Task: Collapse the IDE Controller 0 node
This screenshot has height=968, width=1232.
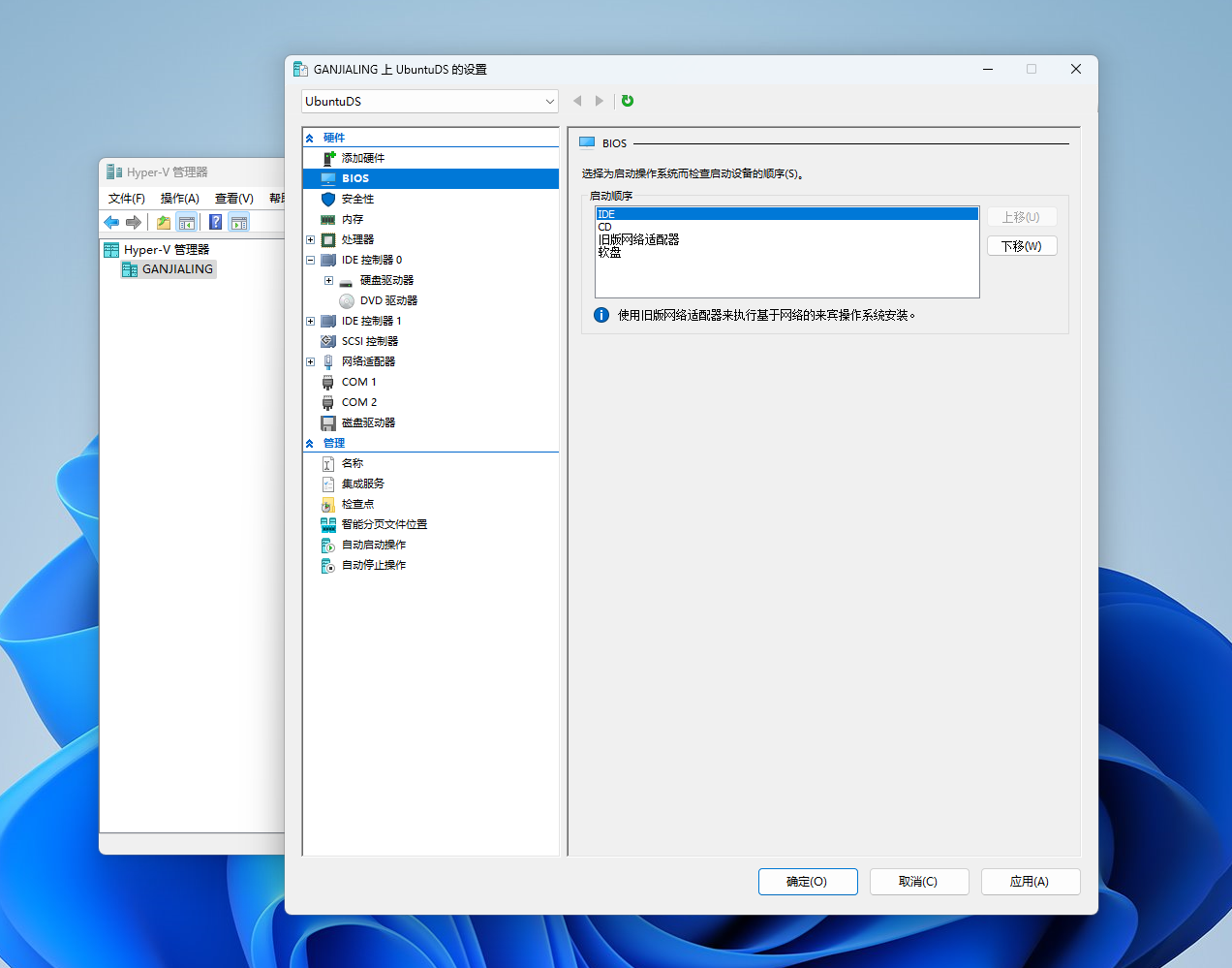Action: (311, 260)
